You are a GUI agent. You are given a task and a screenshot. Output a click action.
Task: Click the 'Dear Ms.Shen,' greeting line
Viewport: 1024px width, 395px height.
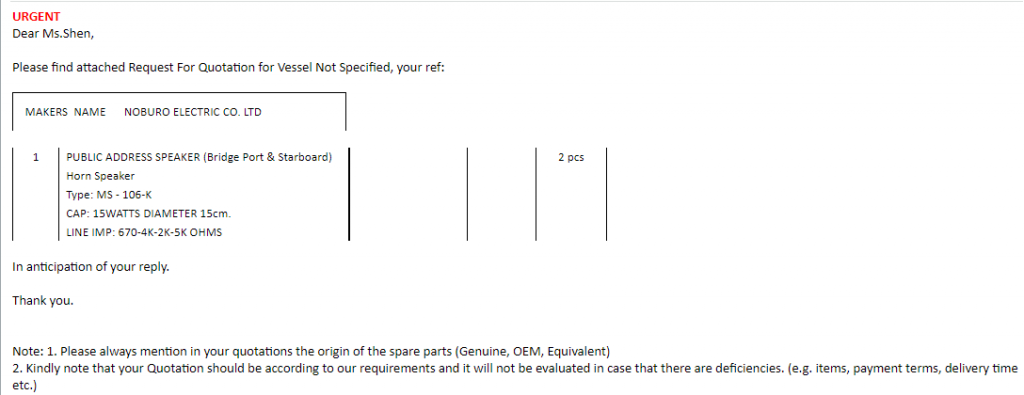[x=53, y=34]
